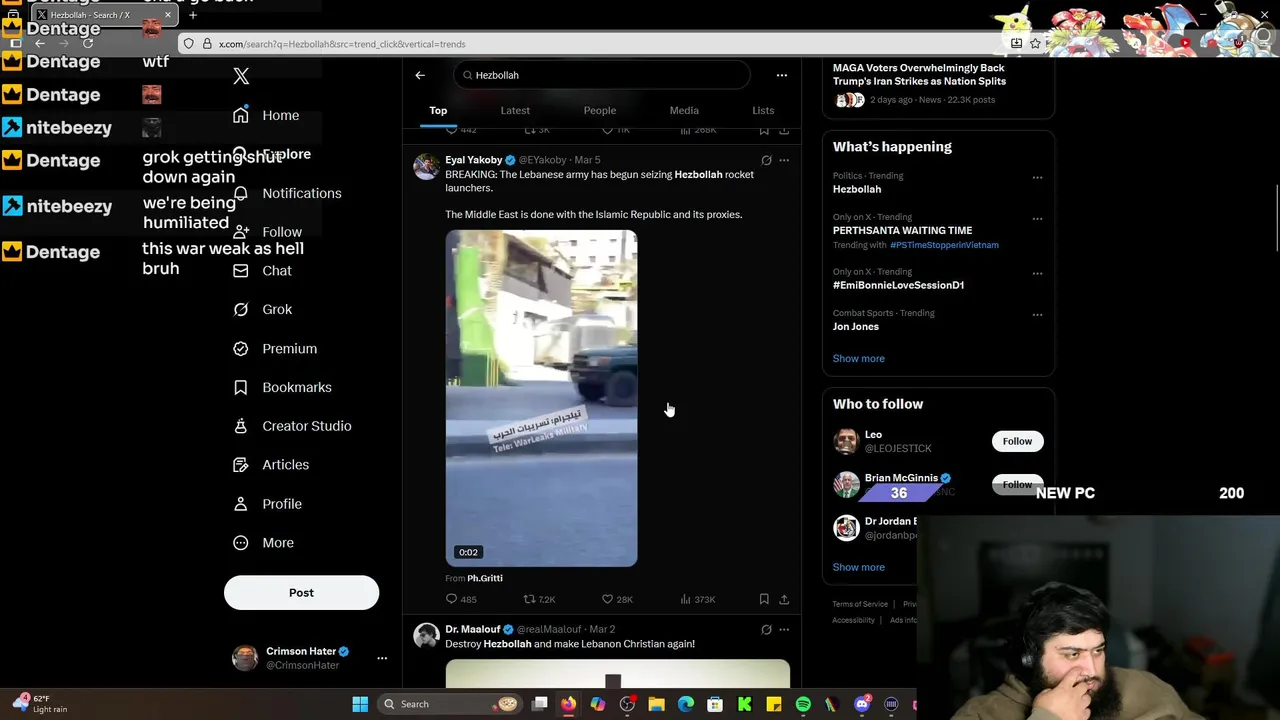Open OBS Studio from the taskbar
This screenshot has height=720, width=1280.
[627, 704]
